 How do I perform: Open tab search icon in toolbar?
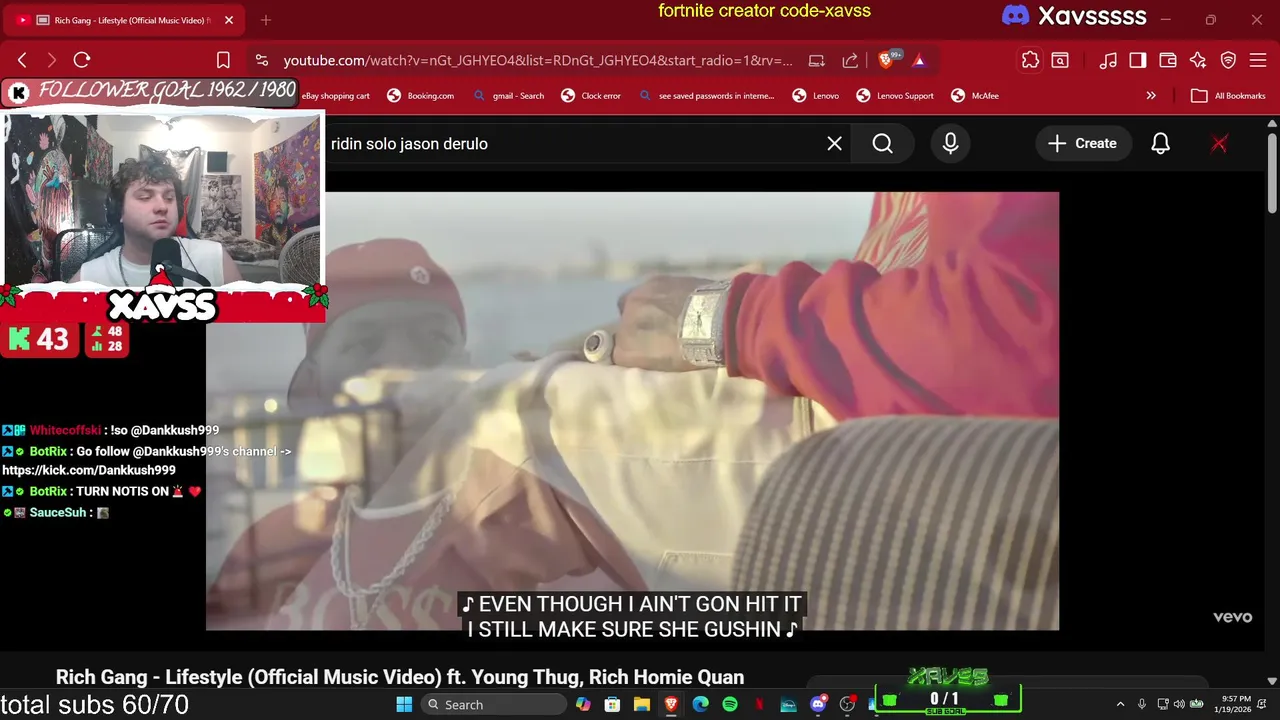pyautogui.click(x=1060, y=60)
